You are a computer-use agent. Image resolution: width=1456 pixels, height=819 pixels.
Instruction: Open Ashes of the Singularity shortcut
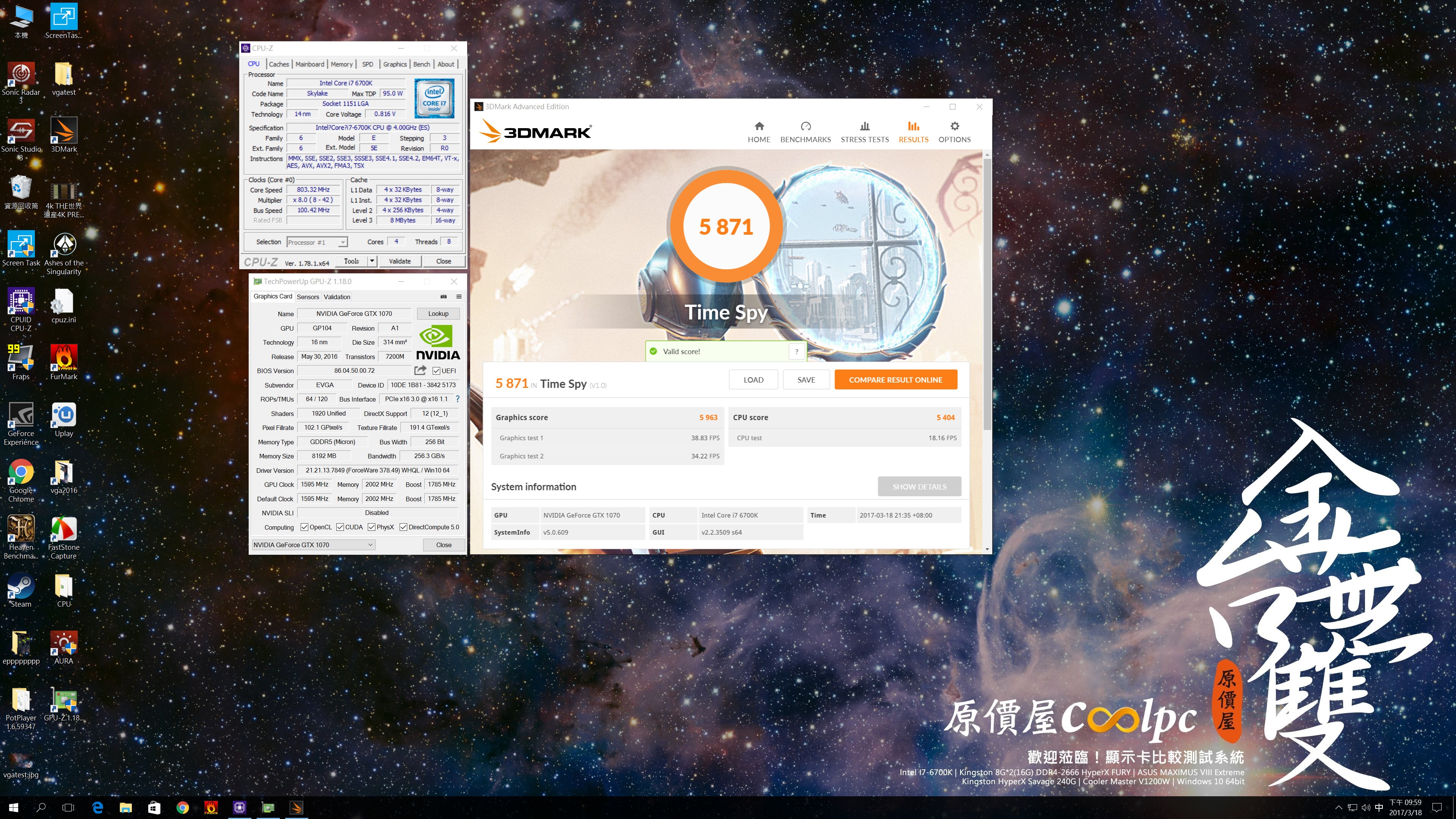click(x=64, y=253)
